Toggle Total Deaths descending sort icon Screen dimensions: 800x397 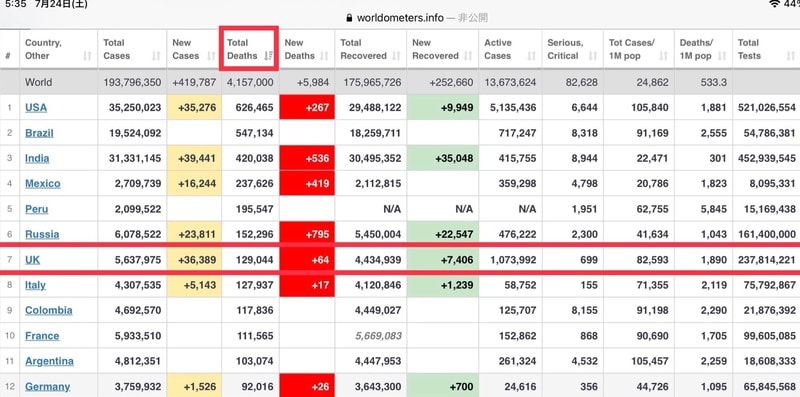pyautogui.click(x=268, y=56)
